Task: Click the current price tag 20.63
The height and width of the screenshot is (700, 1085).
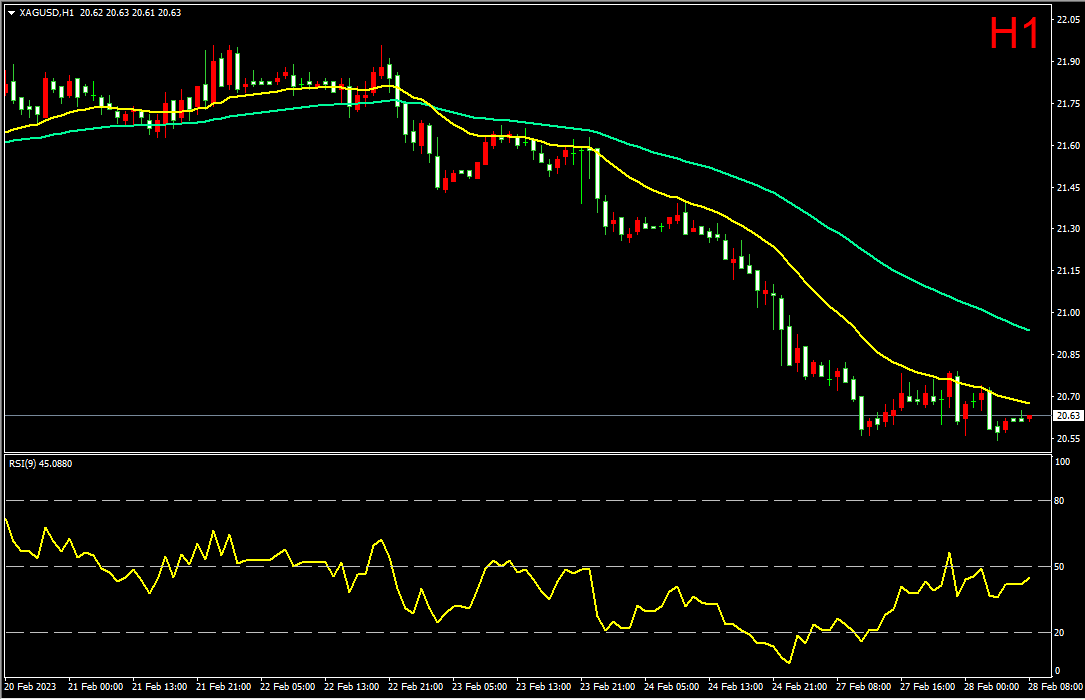Action: (x=1068, y=416)
